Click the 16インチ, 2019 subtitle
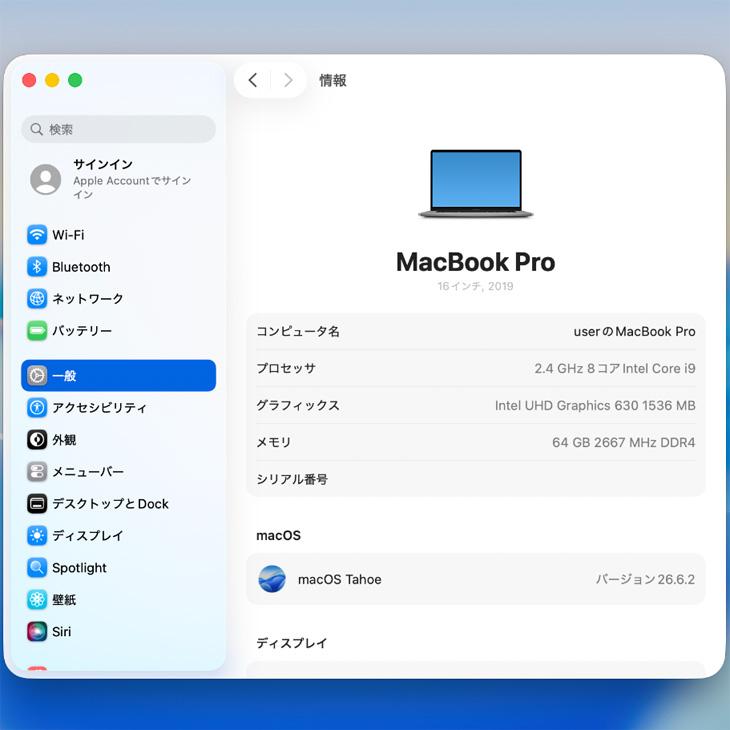The image size is (730, 730). point(475,286)
